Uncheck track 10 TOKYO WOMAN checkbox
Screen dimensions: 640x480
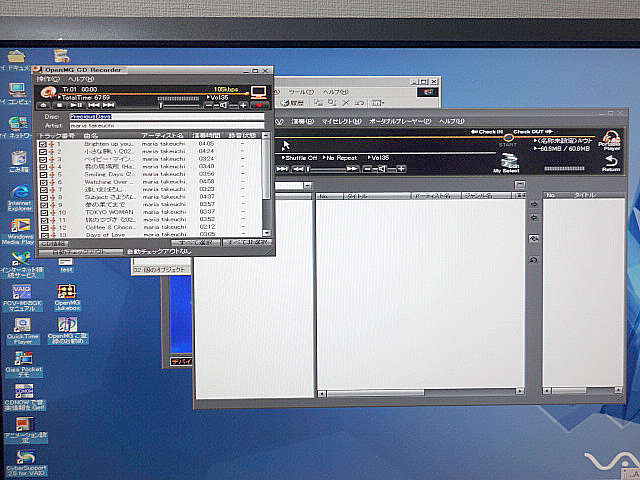click(x=44, y=213)
